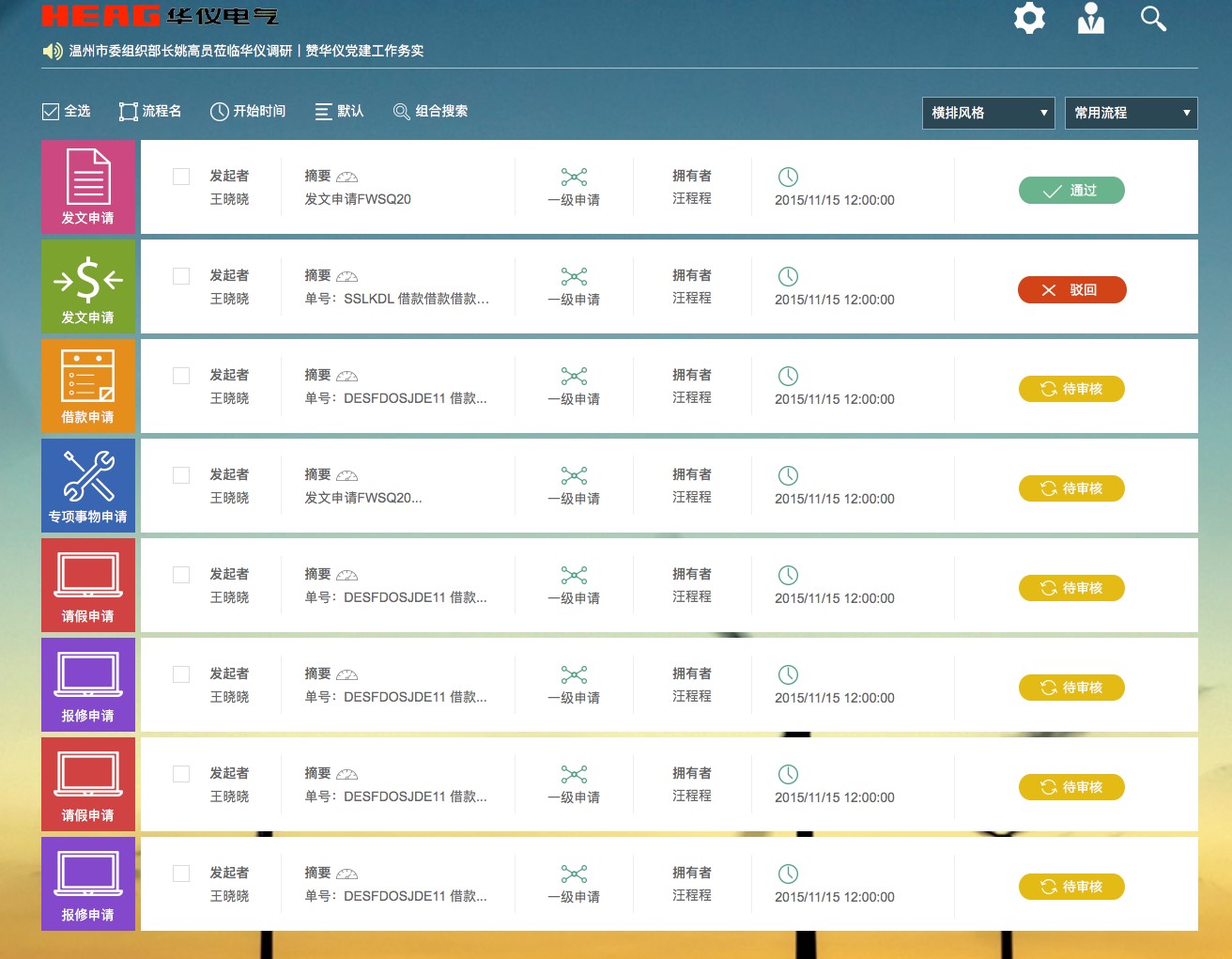Click timestamp 2015/11/15 12:00:00 in 借款申请 row

pyautogui.click(x=835, y=399)
